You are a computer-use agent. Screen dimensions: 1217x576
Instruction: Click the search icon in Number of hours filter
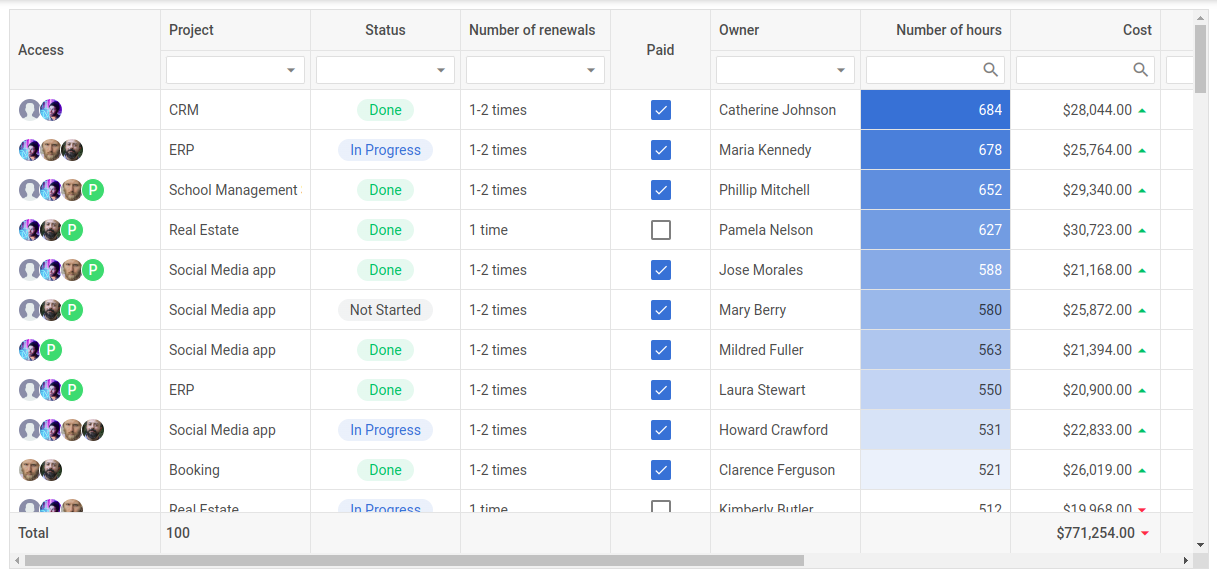click(991, 69)
